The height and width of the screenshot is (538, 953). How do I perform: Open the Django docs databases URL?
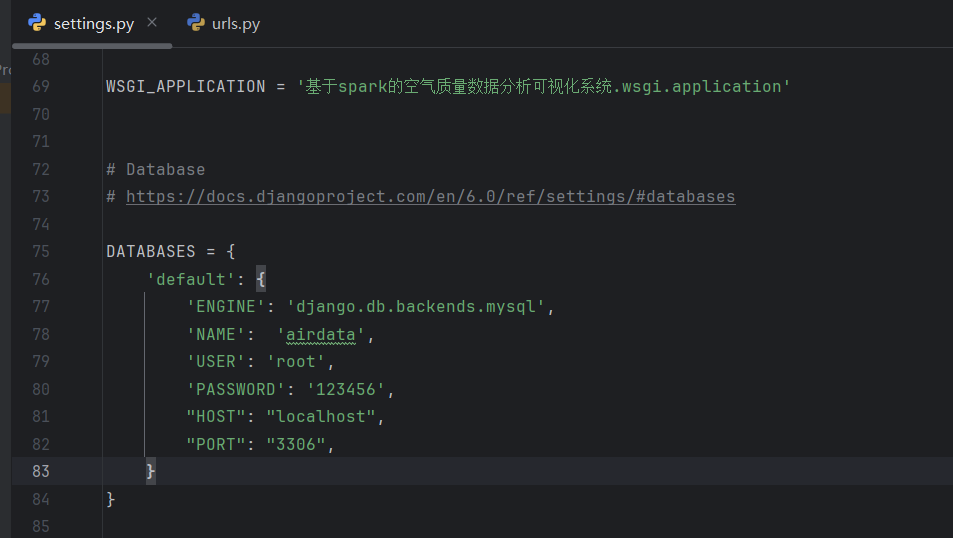[x=430, y=197]
